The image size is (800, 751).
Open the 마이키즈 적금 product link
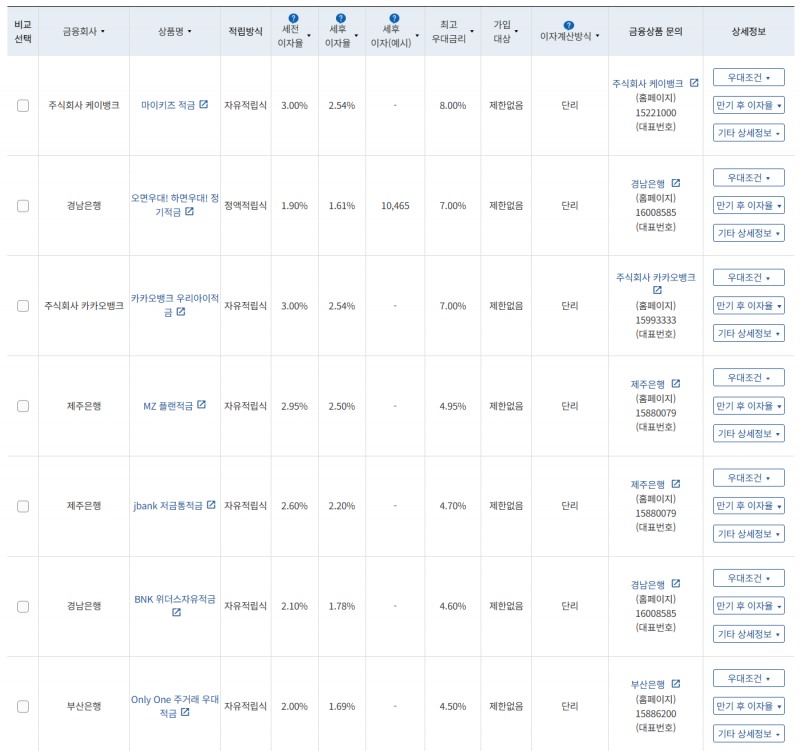[168, 106]
